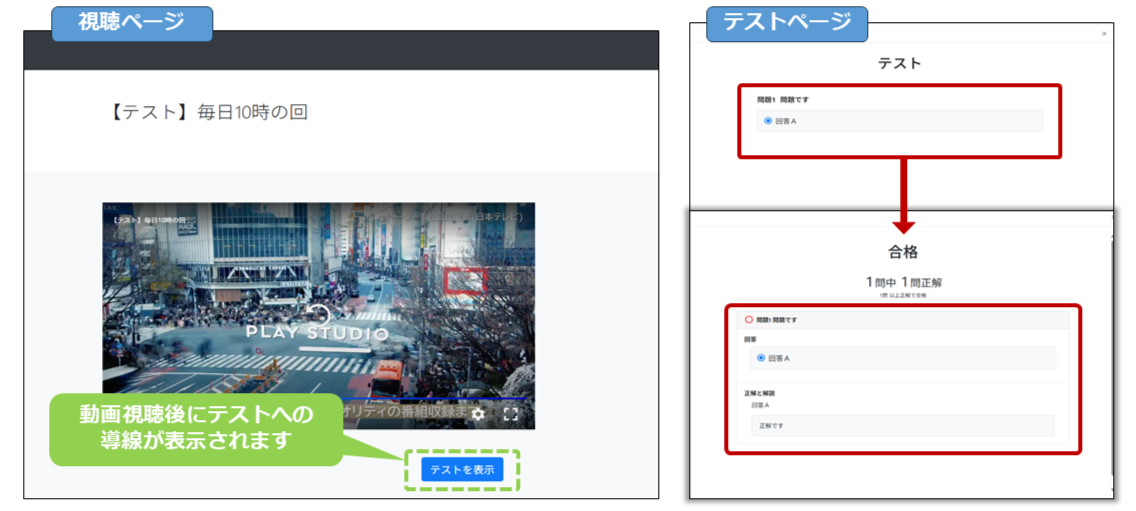1136x511 pixels.
Task: Select 回答A radio button in the test form
Action: pyautogui.click(x=767, y=121)
